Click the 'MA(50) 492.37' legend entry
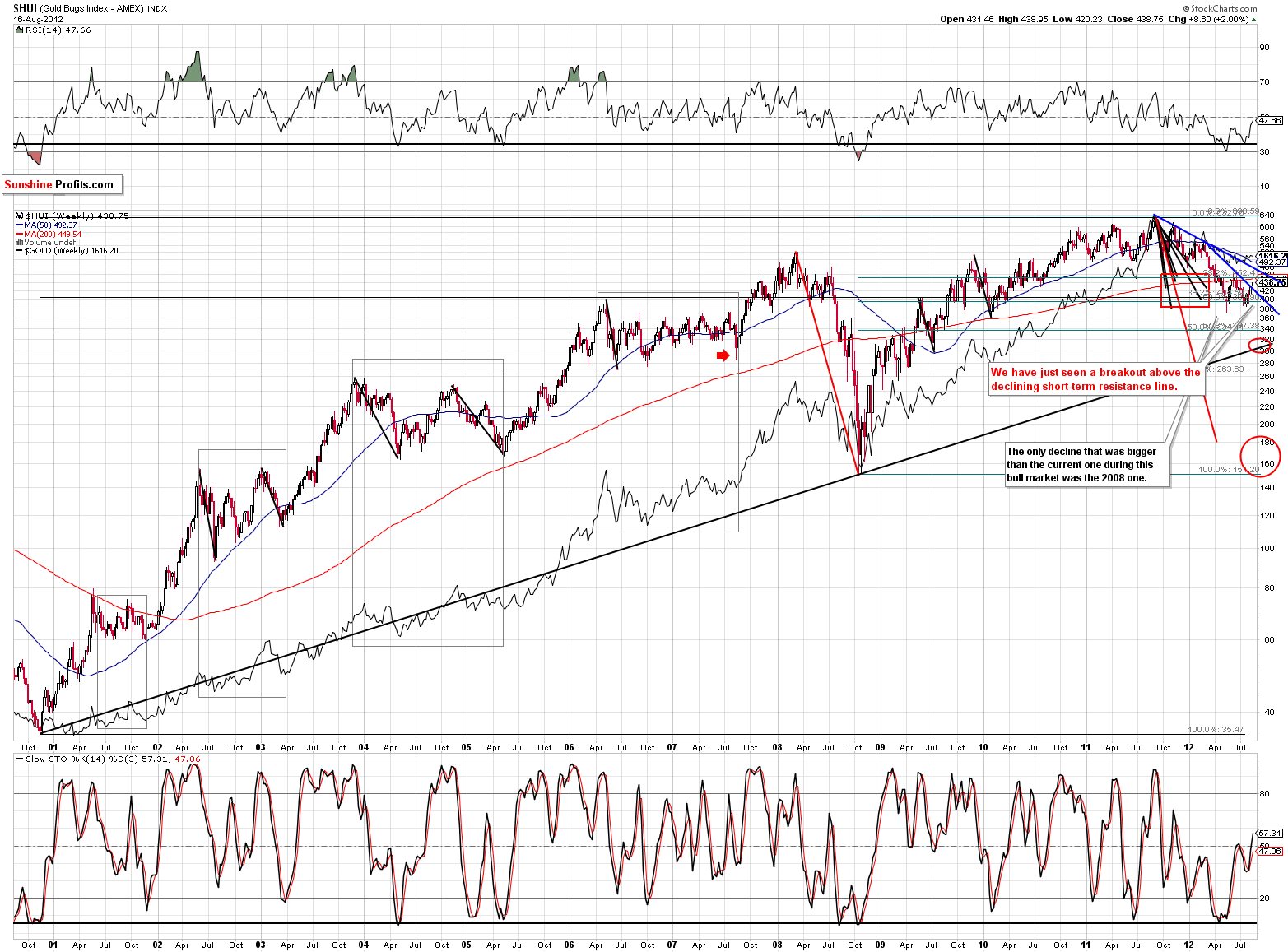This screenshot has height=952, width=1288. tap(51, 225)
